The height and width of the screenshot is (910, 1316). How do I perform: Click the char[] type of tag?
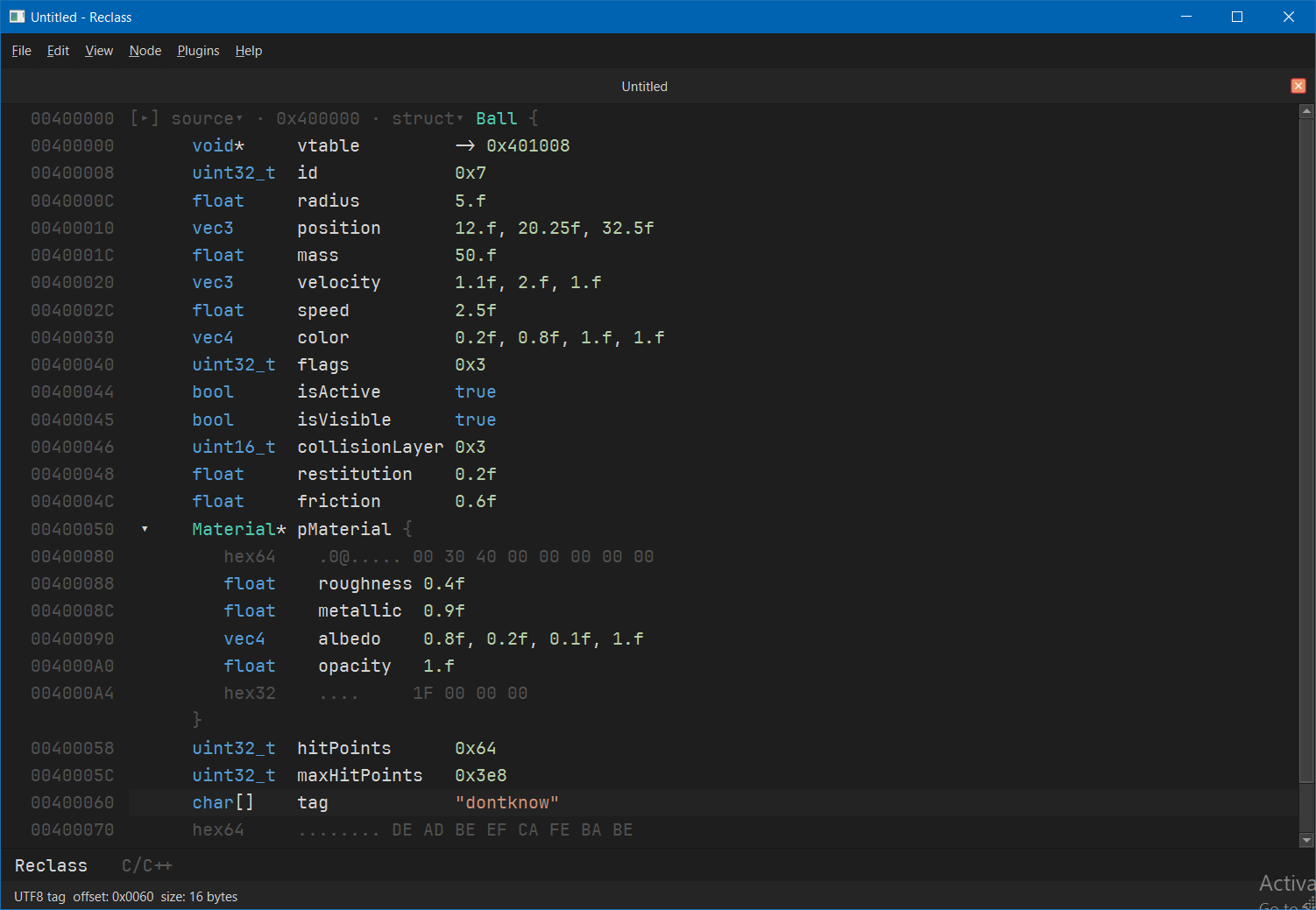pos(223,802)
